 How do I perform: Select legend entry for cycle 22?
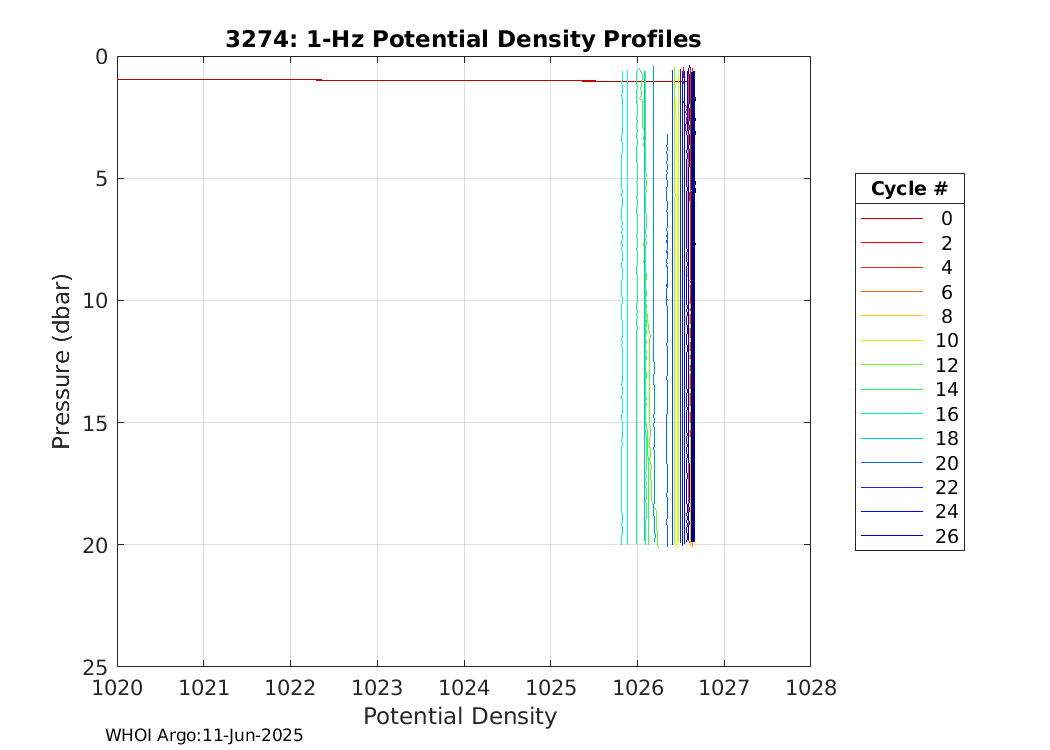[909, 488]
